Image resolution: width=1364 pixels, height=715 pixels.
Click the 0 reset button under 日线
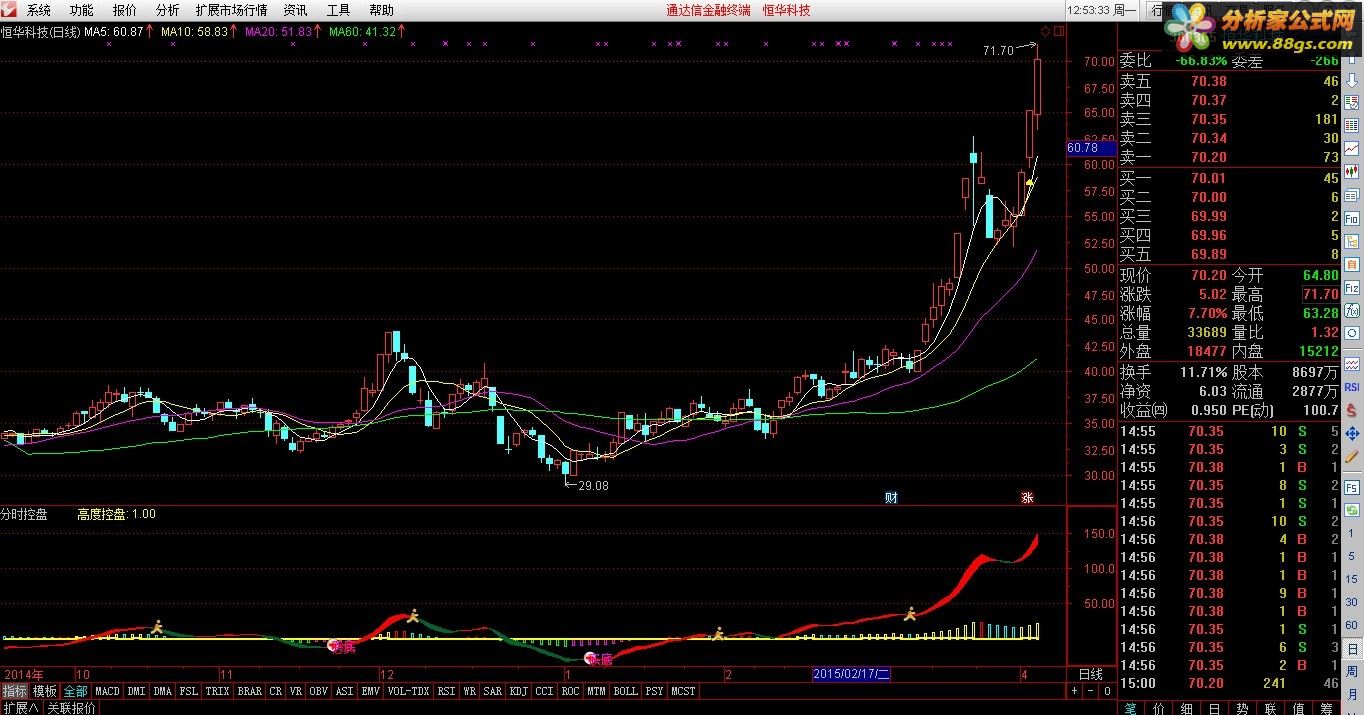point(1107,691)
